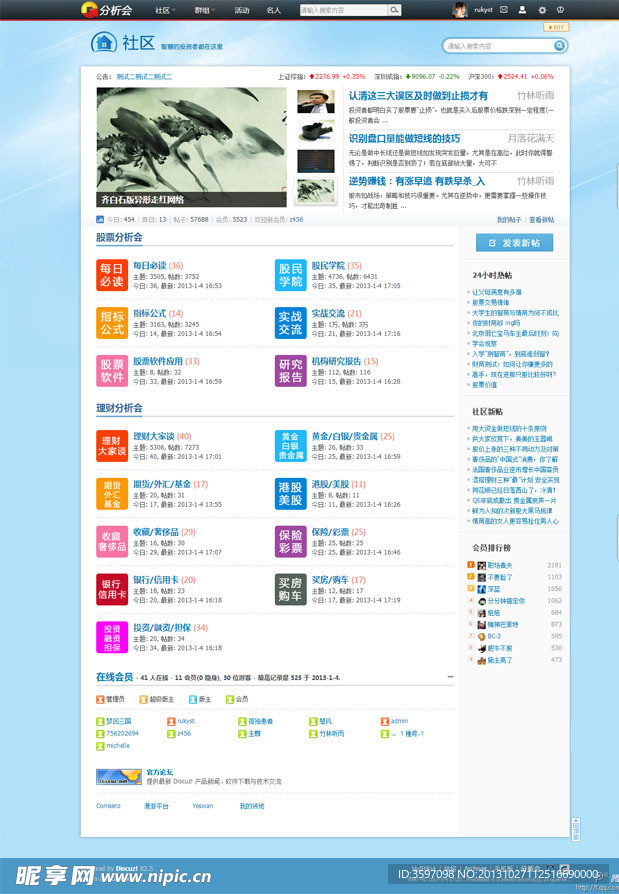Open the Discuz.net banner image
The height and width of the screenshot is (894, 619).
(x=119, y=777)
